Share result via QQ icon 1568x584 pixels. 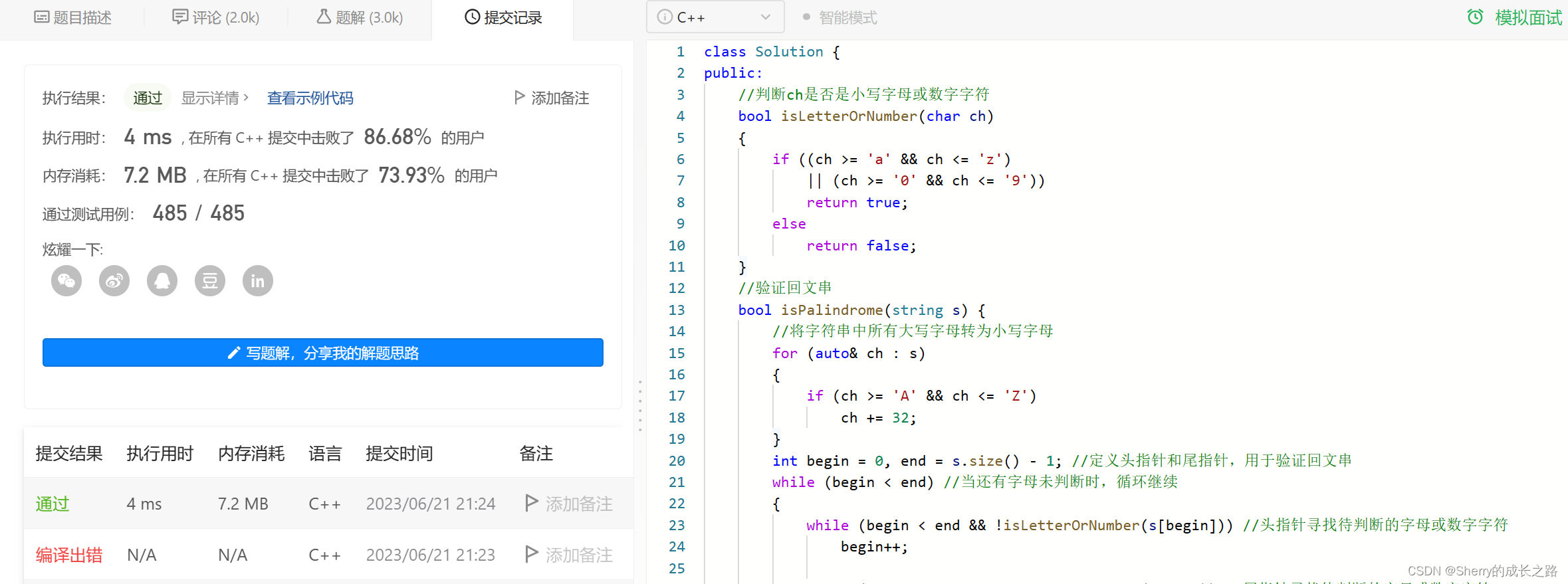[162, 281]
